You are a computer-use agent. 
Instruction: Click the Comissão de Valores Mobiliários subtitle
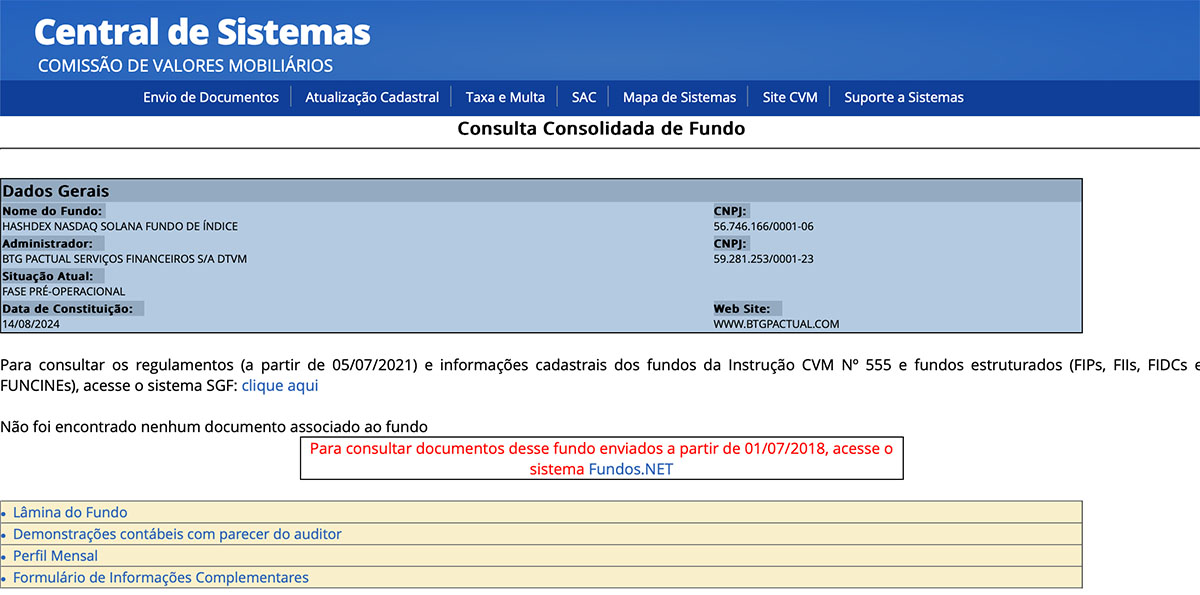185,66
